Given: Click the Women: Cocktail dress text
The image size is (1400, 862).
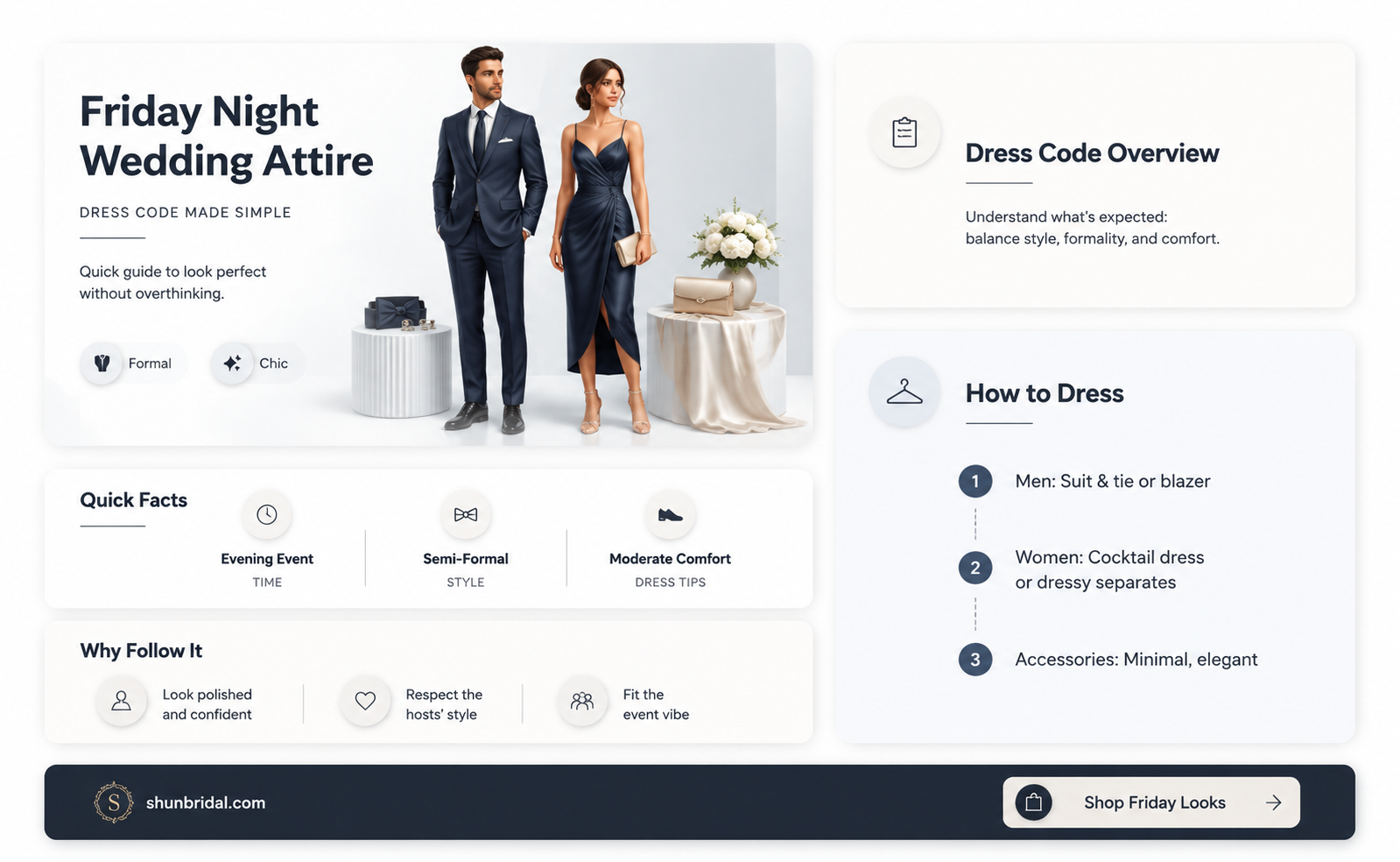Looking at the screenshot, I should point(1109,569).
